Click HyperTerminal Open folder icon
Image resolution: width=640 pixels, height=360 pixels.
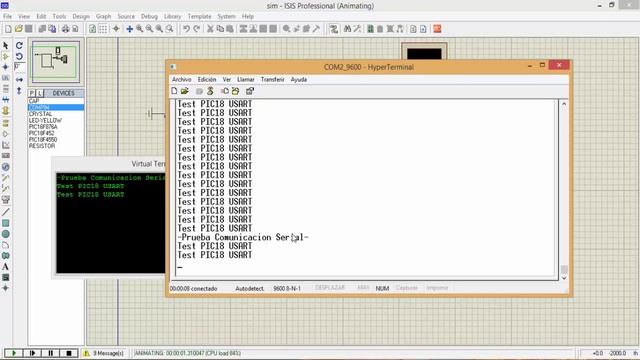(x=184, y=91)
